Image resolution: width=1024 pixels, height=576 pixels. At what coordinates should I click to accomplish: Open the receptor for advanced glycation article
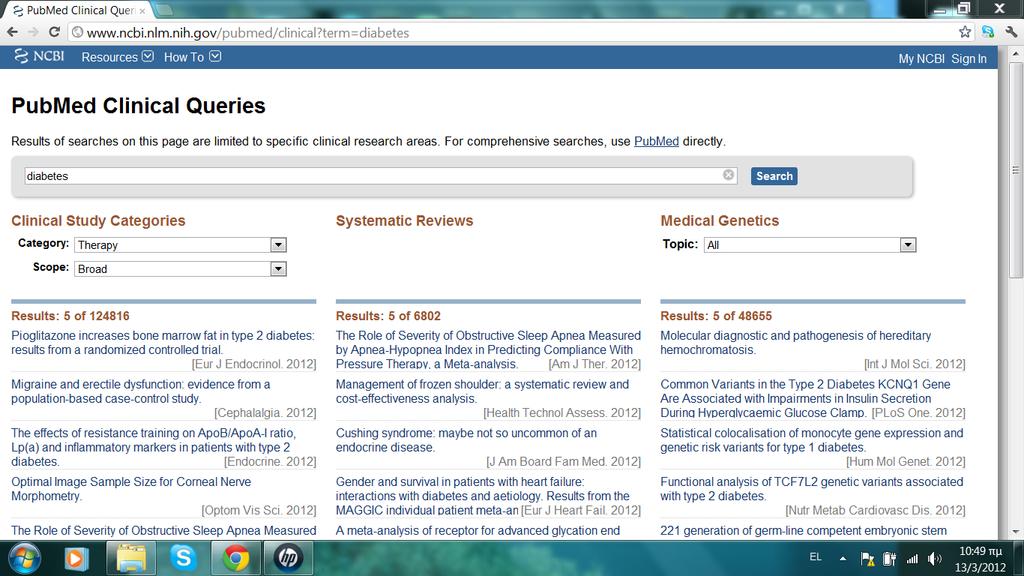[478, 531]
